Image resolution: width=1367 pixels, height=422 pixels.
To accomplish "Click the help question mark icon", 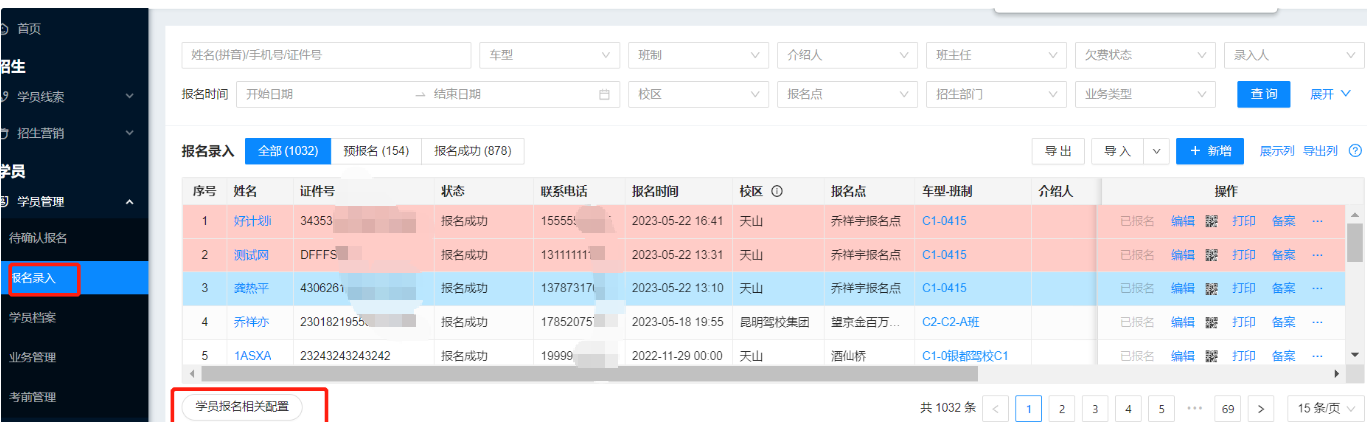I will [1355, 151].
